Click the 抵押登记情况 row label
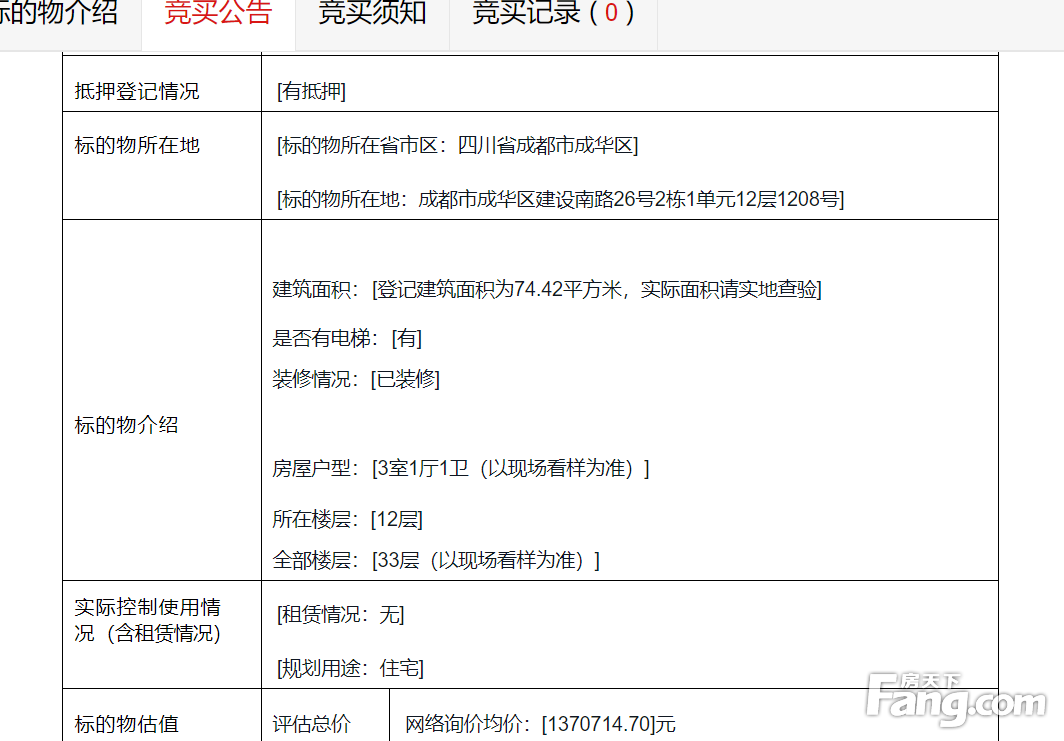The image size is (1064, 741). (x=137, y=91)
